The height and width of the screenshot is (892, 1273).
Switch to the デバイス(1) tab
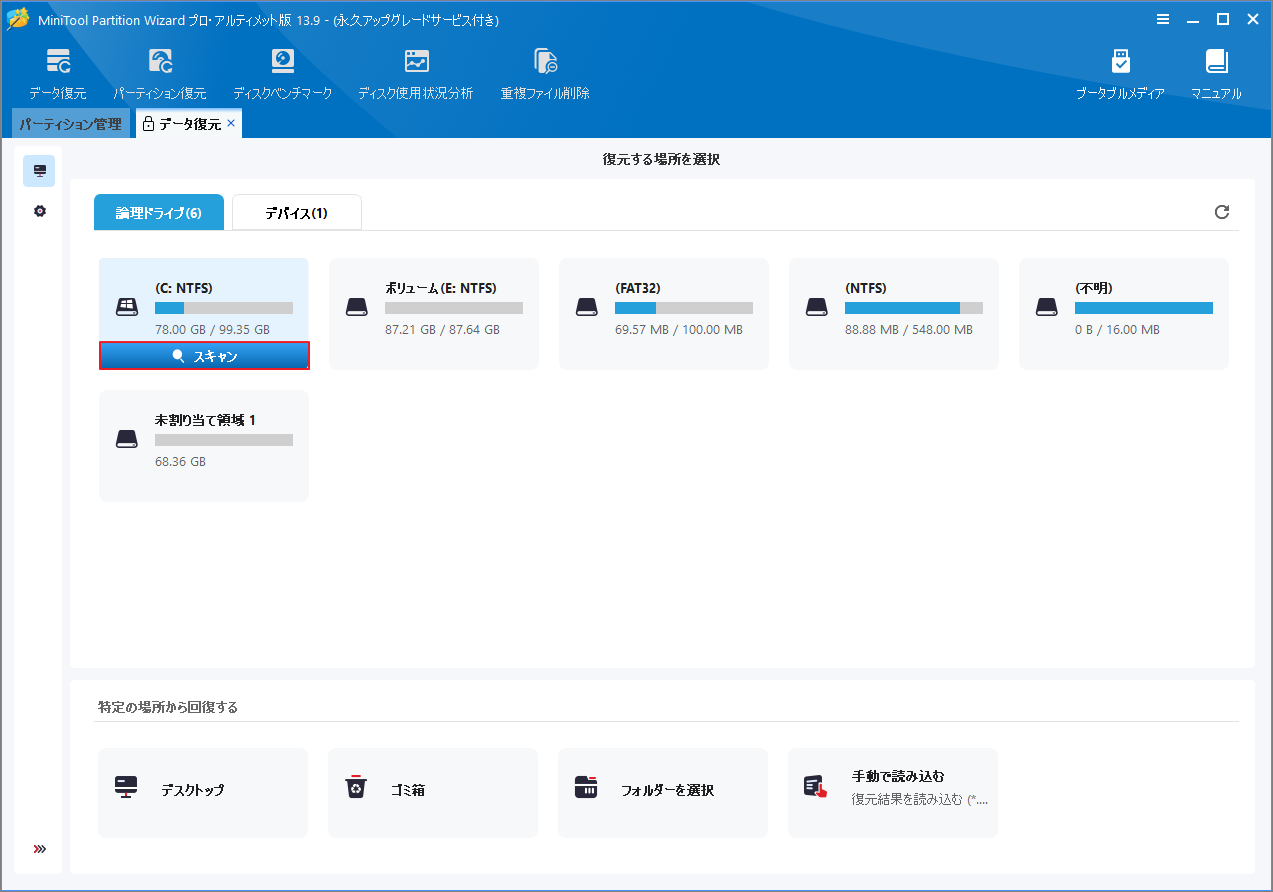[297, 213]
